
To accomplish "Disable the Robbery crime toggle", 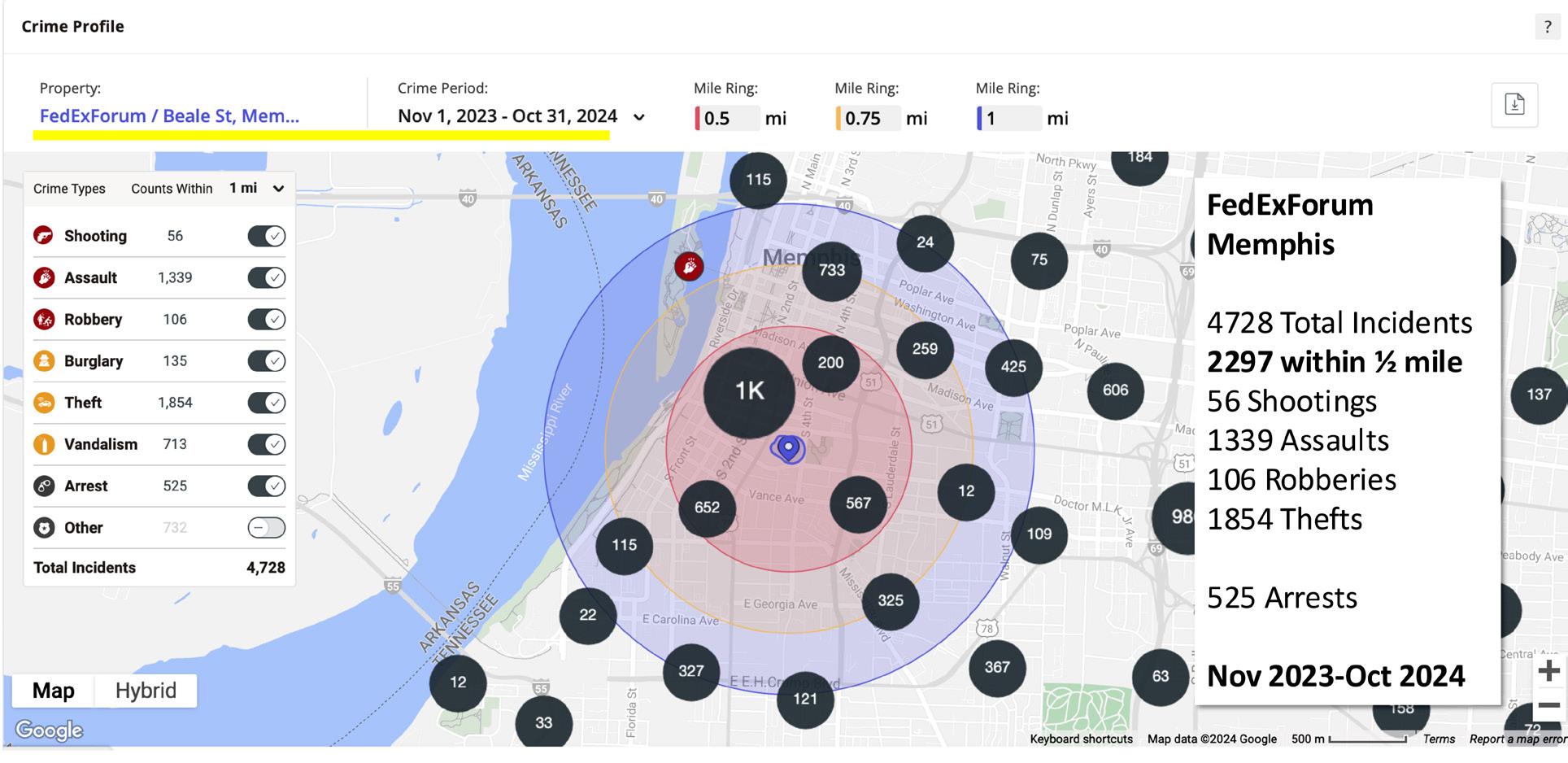I will (267, 319).
